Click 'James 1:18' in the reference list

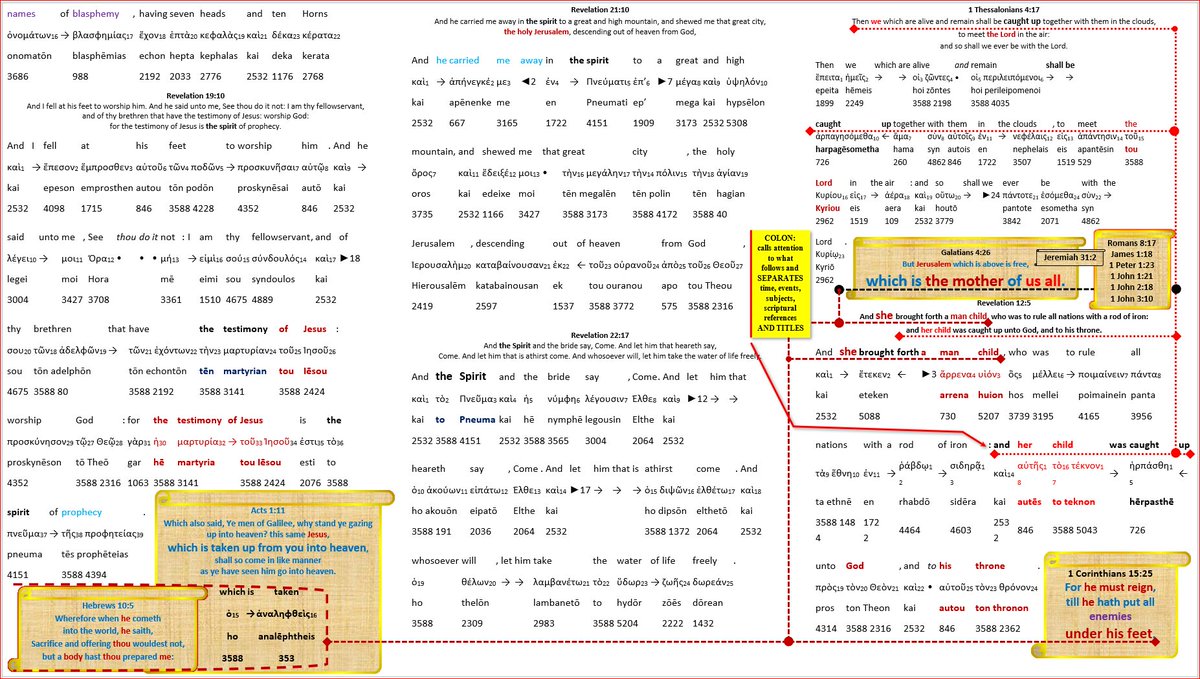(x=1133, y=253)
